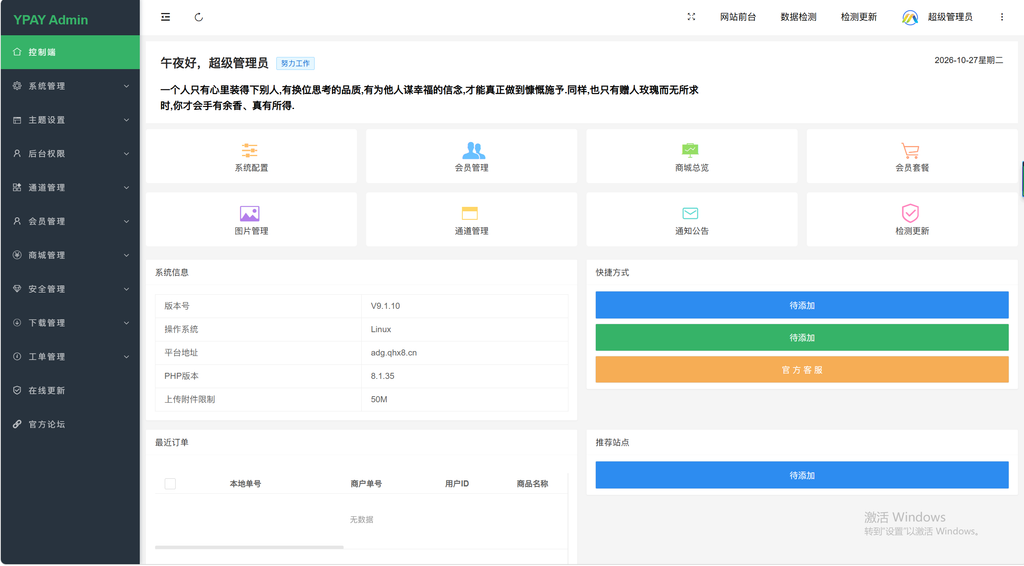Expand the 工单管理 chevron
1024x566 pixels.
(x=126, y=356)
